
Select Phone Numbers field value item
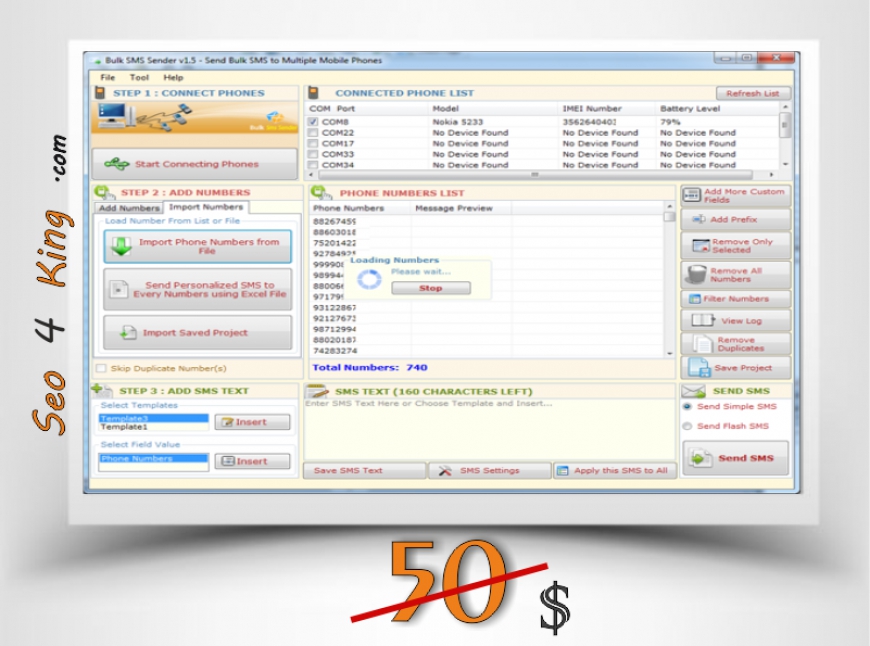pos(154,458)
